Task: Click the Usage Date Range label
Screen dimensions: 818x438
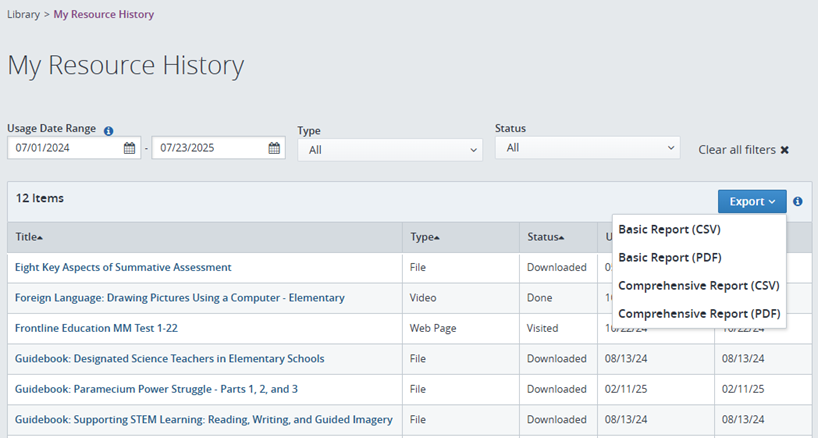Action: click(x=51, y=128)
